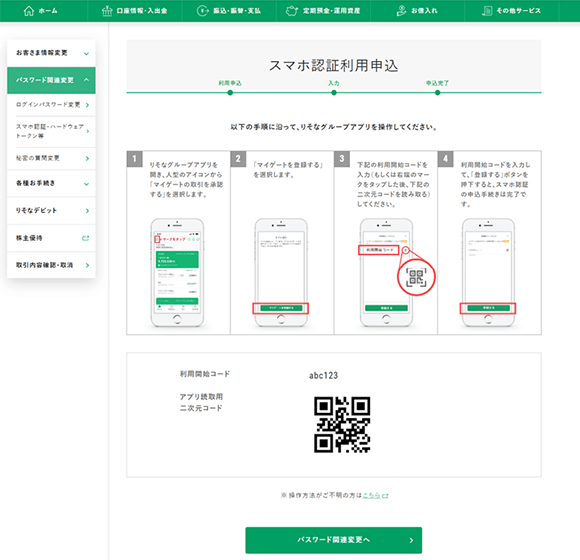Open 秘密の質問変更 in sidebar
This screenshot has height=560, width=580.
tap(51, 158)
